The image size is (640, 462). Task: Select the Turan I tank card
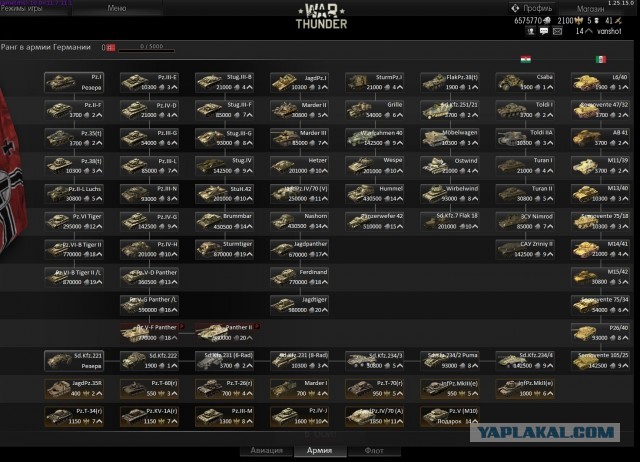[525, 166]
